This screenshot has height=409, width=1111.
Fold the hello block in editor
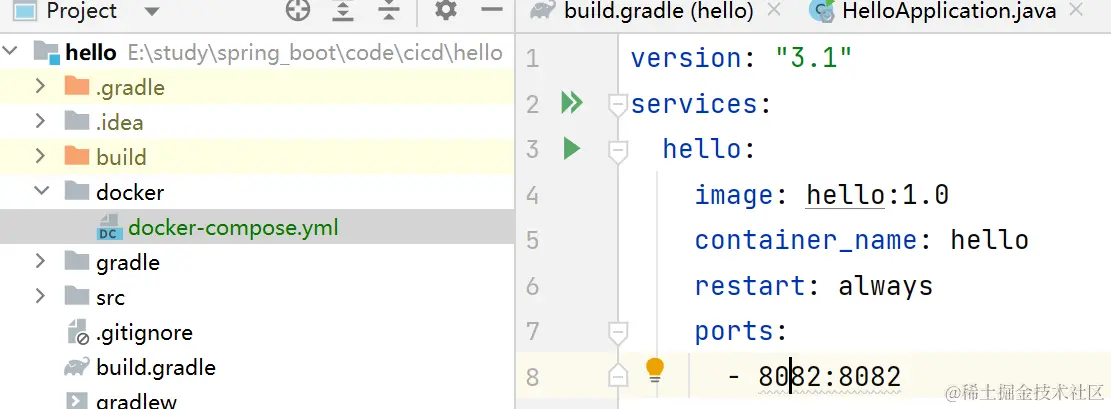coord(618,152)
